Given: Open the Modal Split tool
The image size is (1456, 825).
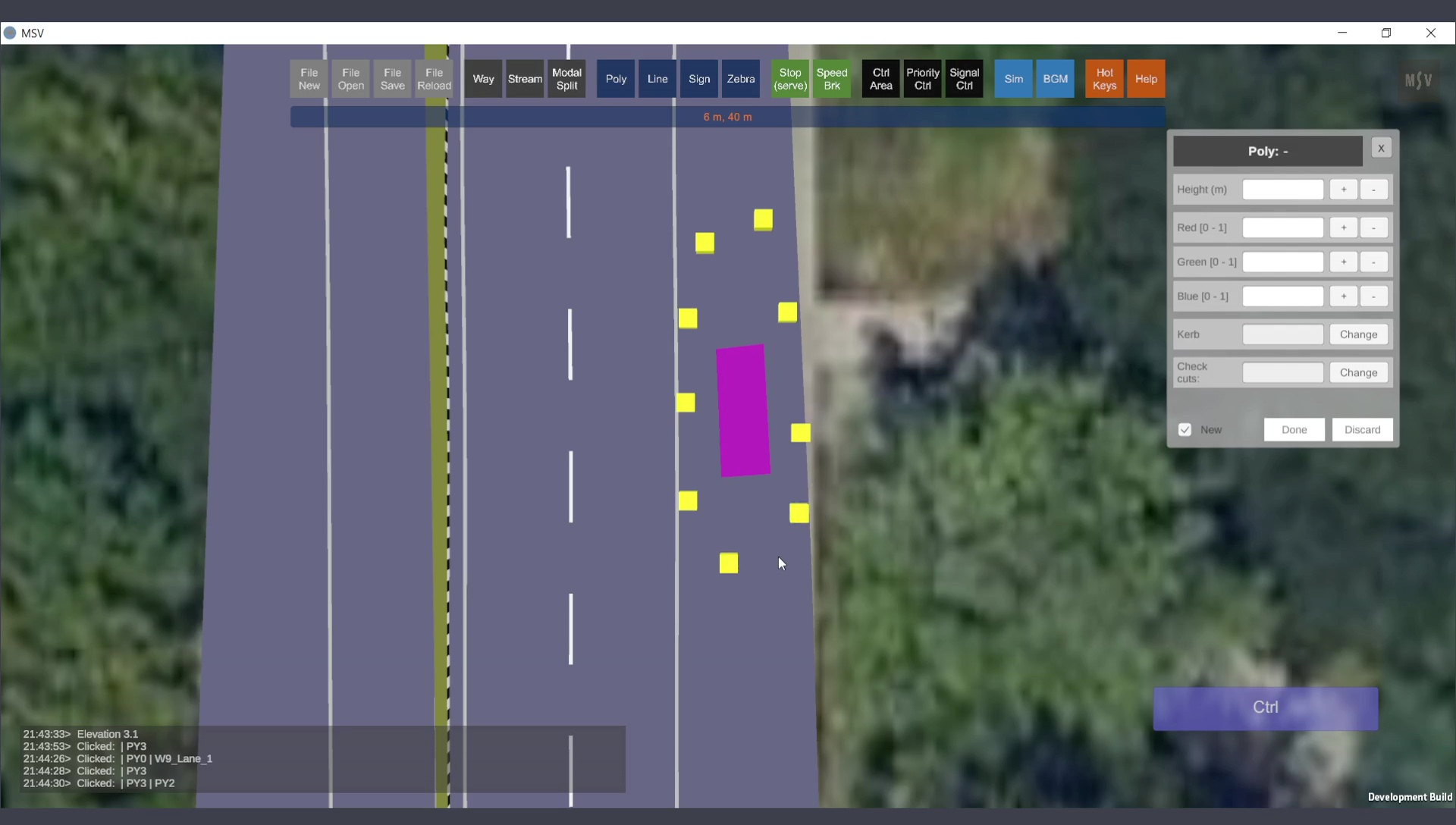Looking at the screenshot, I should coord(566,79).
